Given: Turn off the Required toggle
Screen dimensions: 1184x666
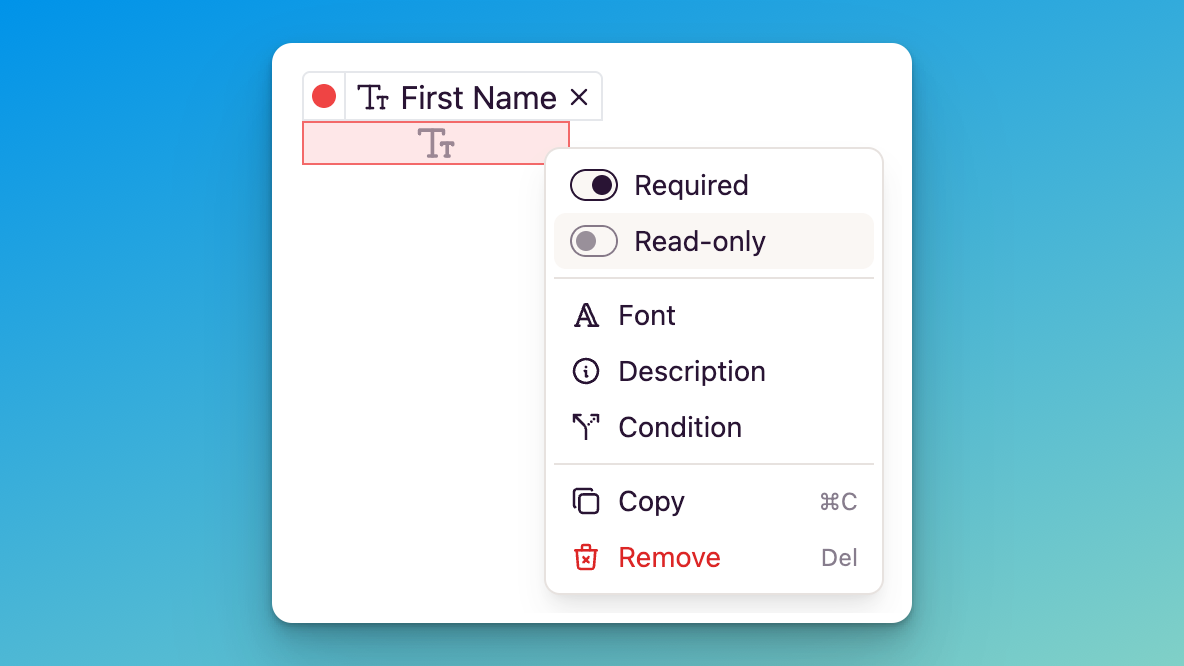Looking at the screenshot, I should 594,185.
